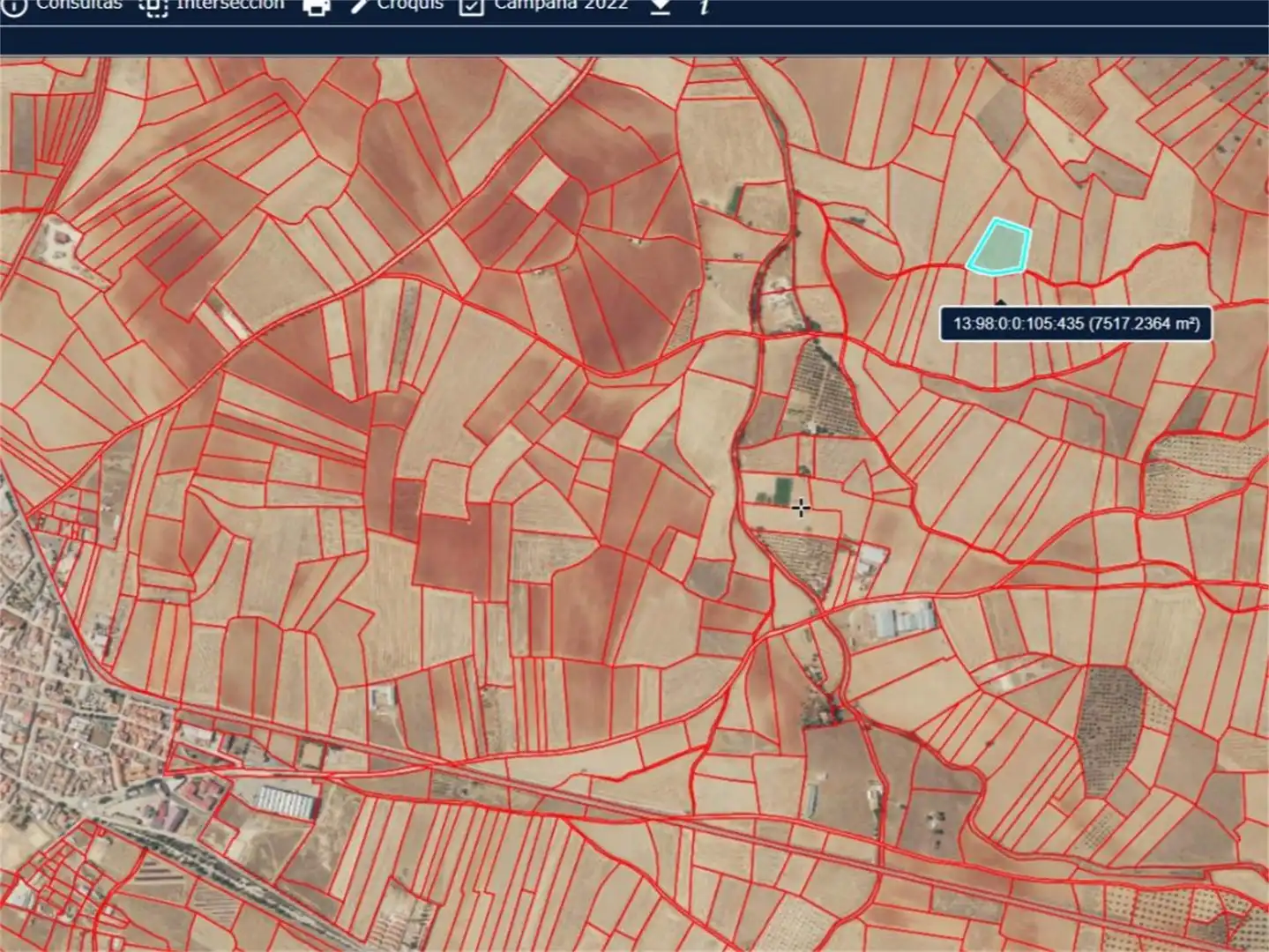Viewport: 1269px width, 952px height.
Task: Open the Consultas query tool
Action: 62,5
